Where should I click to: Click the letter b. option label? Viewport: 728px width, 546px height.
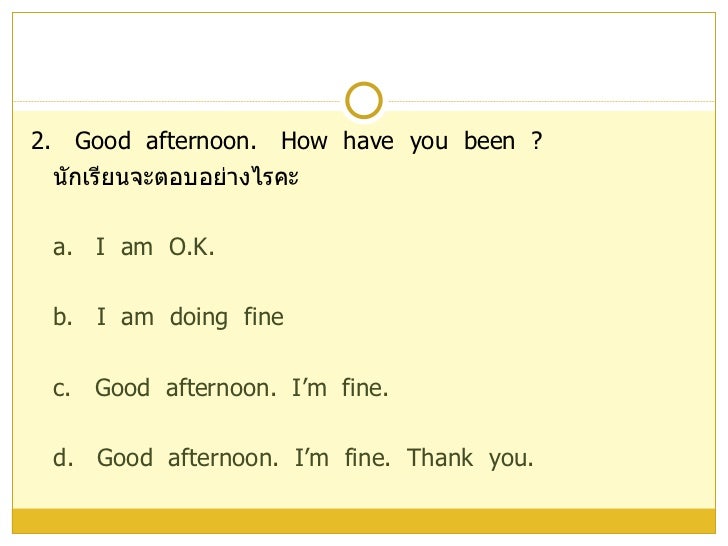pyautogui.click(x=63, y=317)
